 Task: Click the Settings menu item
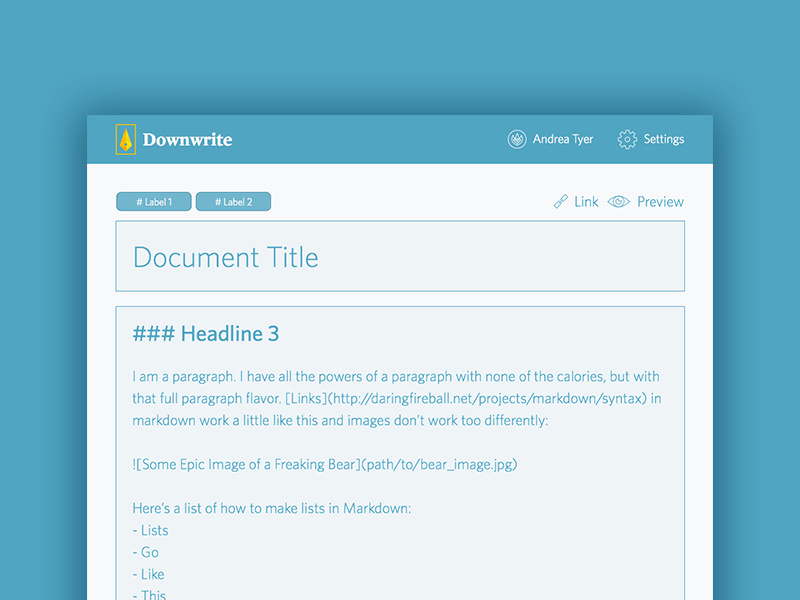[664, 139]
